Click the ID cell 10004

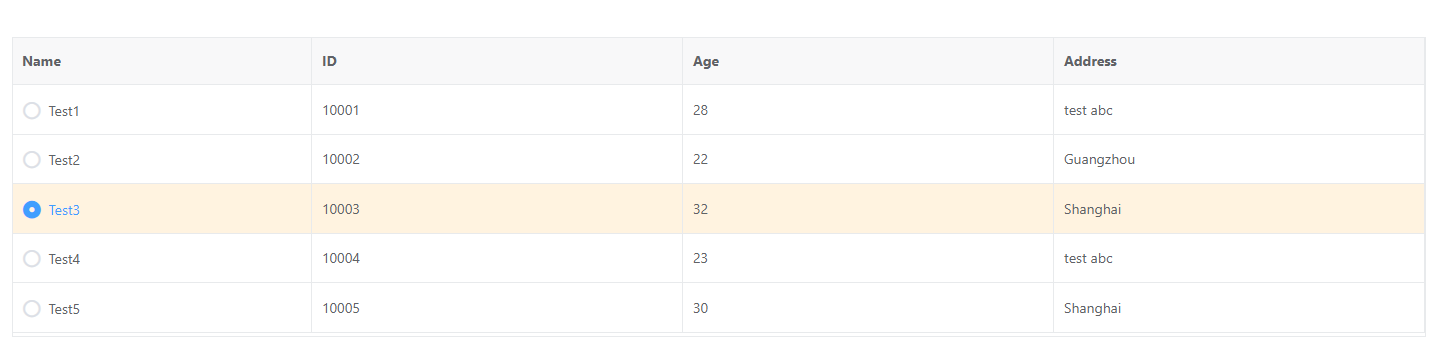(497, 258)
